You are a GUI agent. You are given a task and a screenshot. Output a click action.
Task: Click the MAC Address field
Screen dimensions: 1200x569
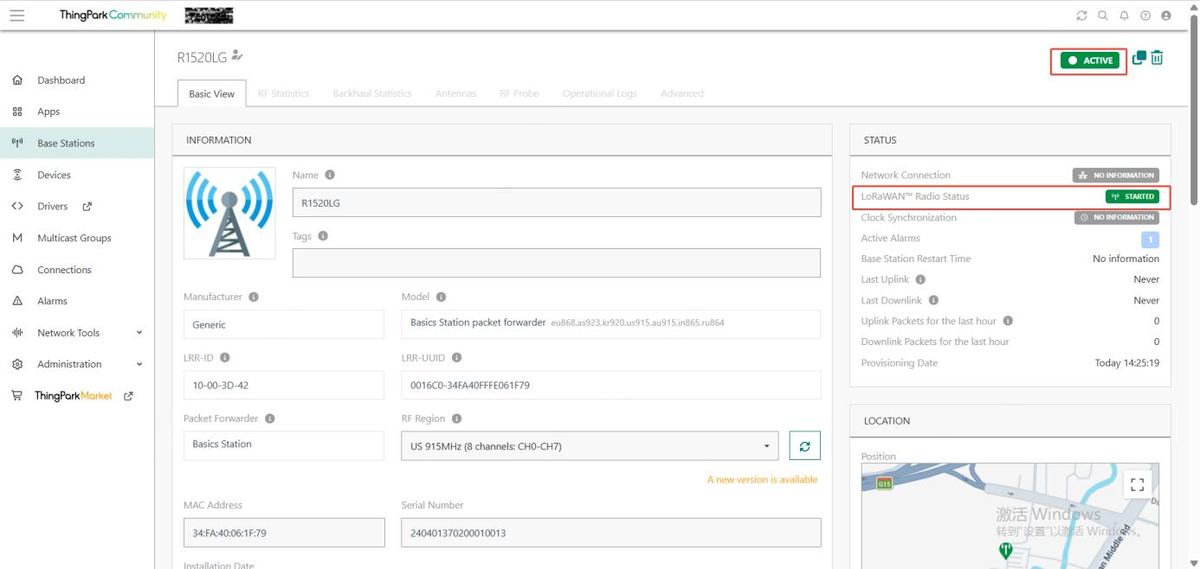click(284, 533)
